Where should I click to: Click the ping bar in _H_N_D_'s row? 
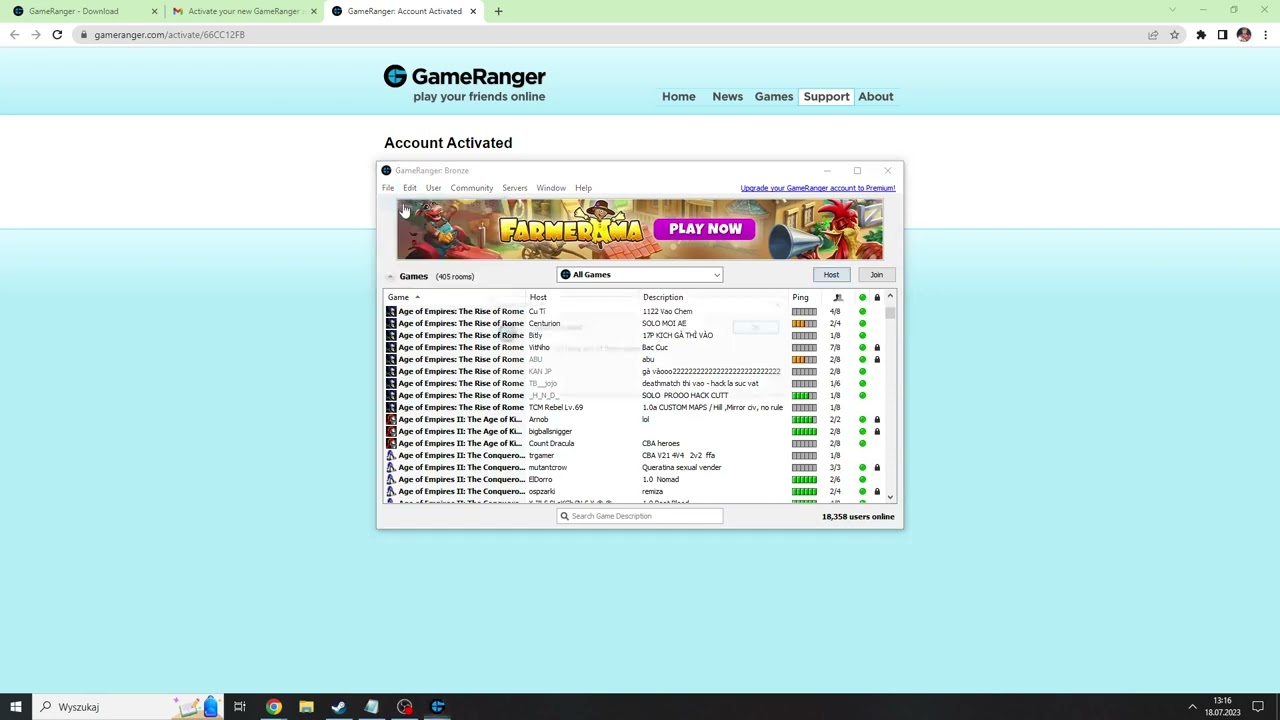[x=804, y=395]
